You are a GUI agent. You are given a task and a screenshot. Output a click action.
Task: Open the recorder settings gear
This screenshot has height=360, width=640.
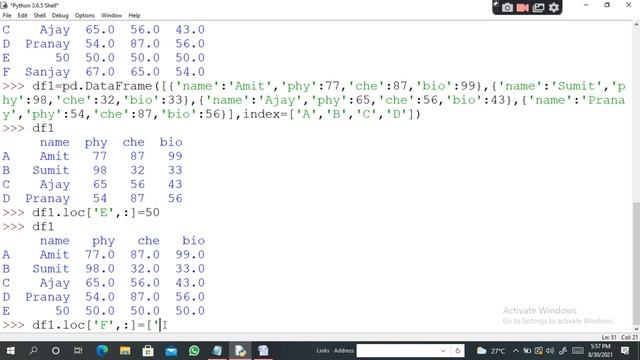click(554, 7)
